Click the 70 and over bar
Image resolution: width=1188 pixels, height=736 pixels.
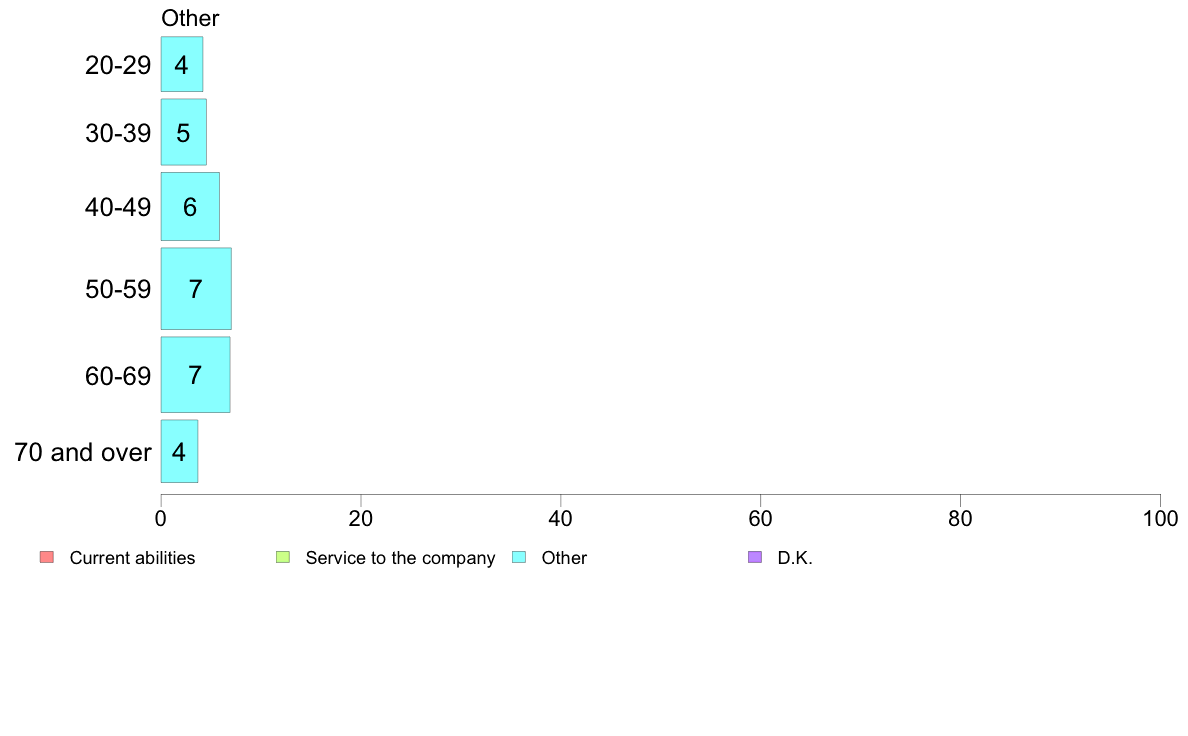click(179, 451)
